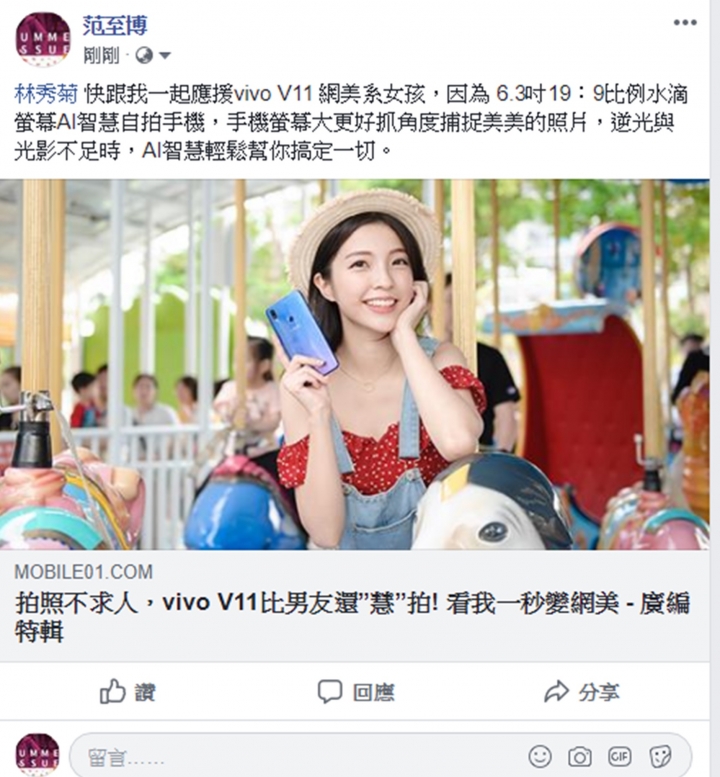
Task: Open the GIF picker in comment box
Action: (619, 756)
